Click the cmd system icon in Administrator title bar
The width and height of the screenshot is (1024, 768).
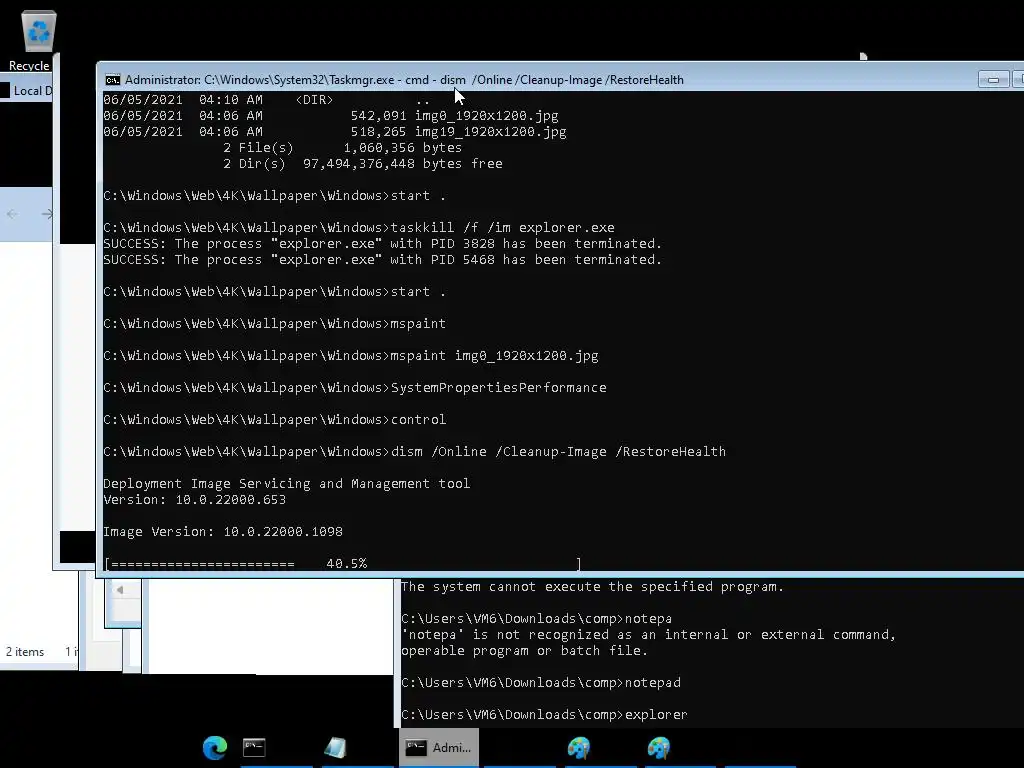click(112, 80)
